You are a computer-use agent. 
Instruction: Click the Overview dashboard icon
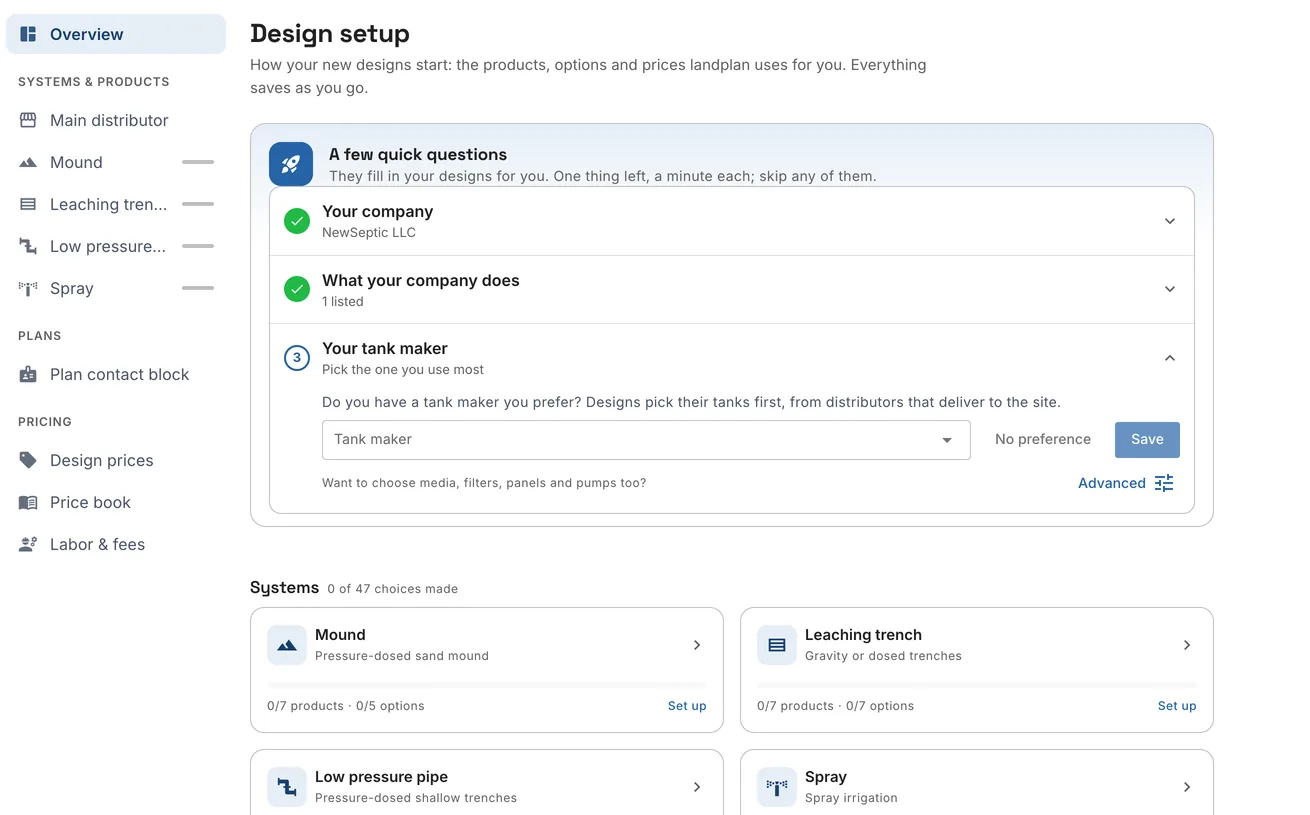click(x=28, y=34)
